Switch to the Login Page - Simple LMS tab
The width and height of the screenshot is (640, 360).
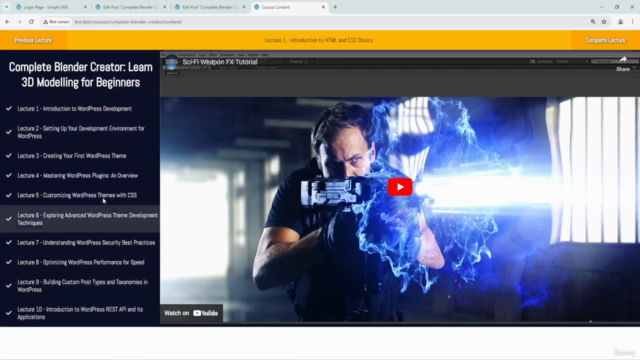51,7
